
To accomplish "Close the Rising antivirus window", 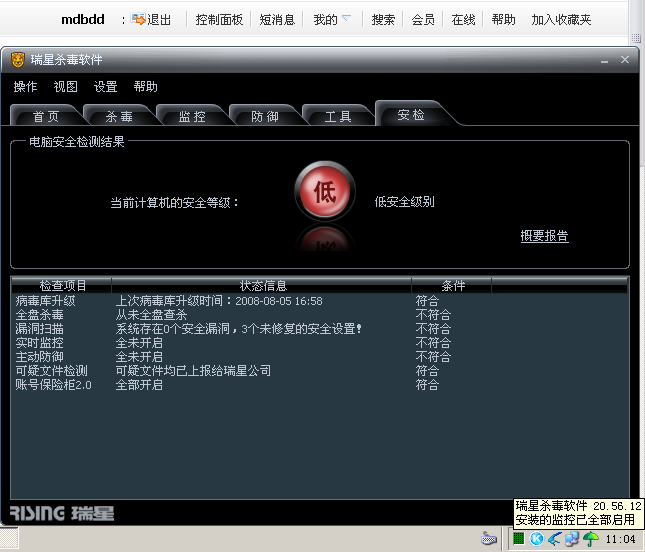I will 625,60.
